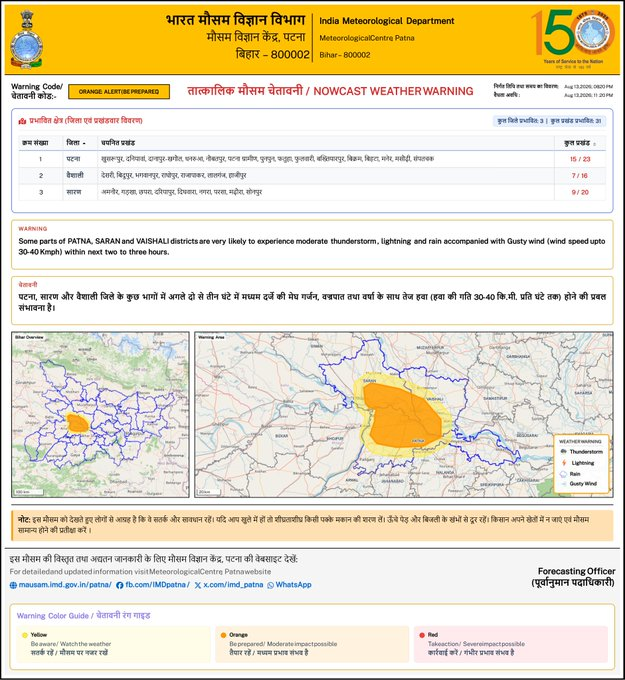Click the Lightning bolt icon in the legend
This screenshot has width=625, height=680.
[564, 463]
